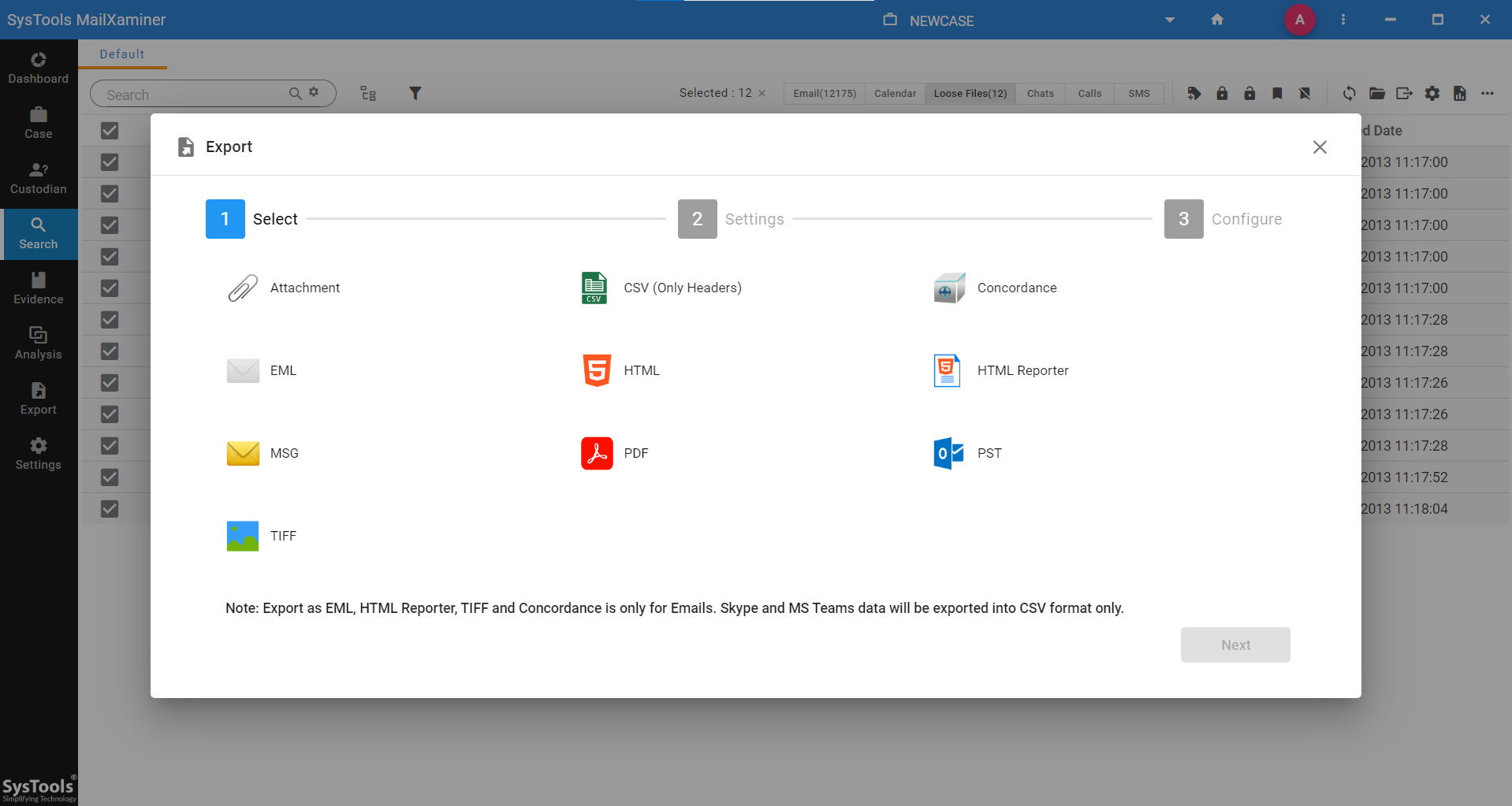The height and width of the screenshot is (806, 1512).
Task: Select the Default tab
Action: 122,54
